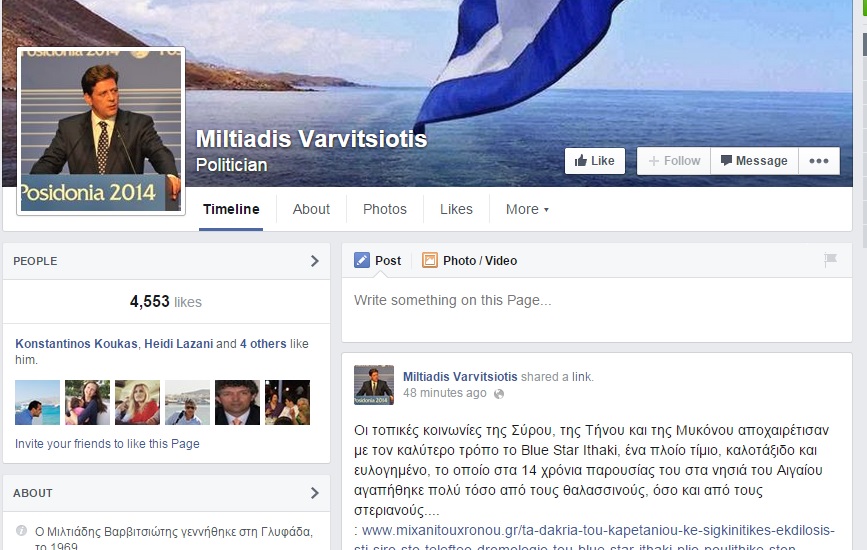Image resolution: width=867 pixels, height=550 pixels.
Task: Switch to the About tab
Action: pyautogui.click(x=311, y=209)
